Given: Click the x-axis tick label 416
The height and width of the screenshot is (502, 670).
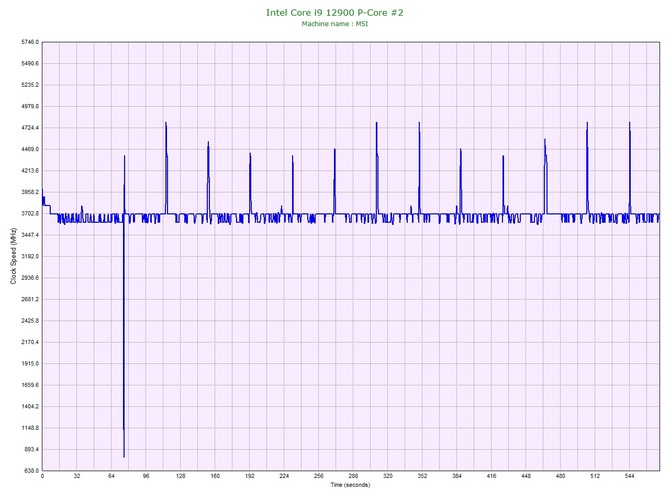Looking at the screenshot, I should tap(491, 476).
